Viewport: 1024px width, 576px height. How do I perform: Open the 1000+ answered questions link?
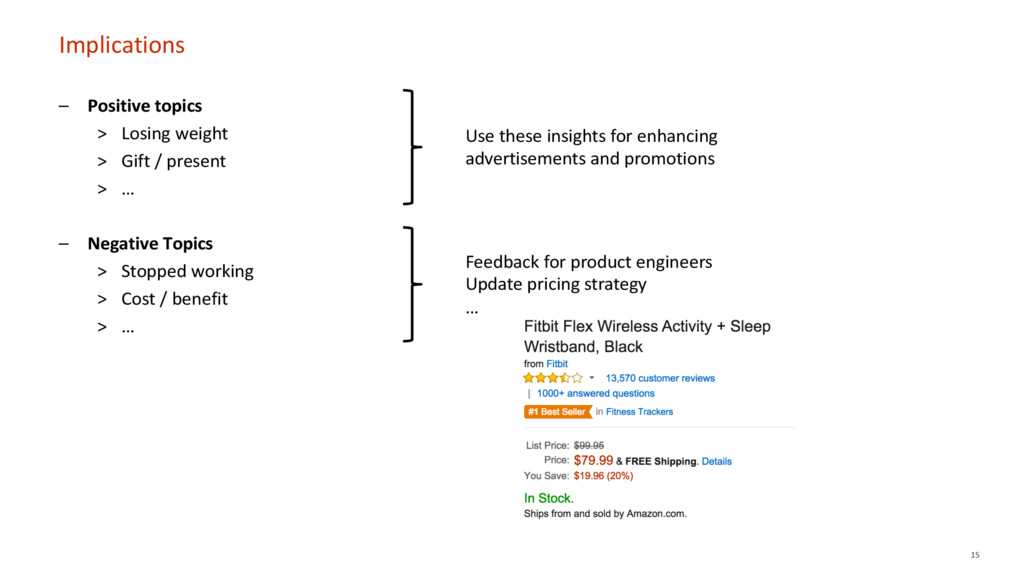[x=596, y=393]
